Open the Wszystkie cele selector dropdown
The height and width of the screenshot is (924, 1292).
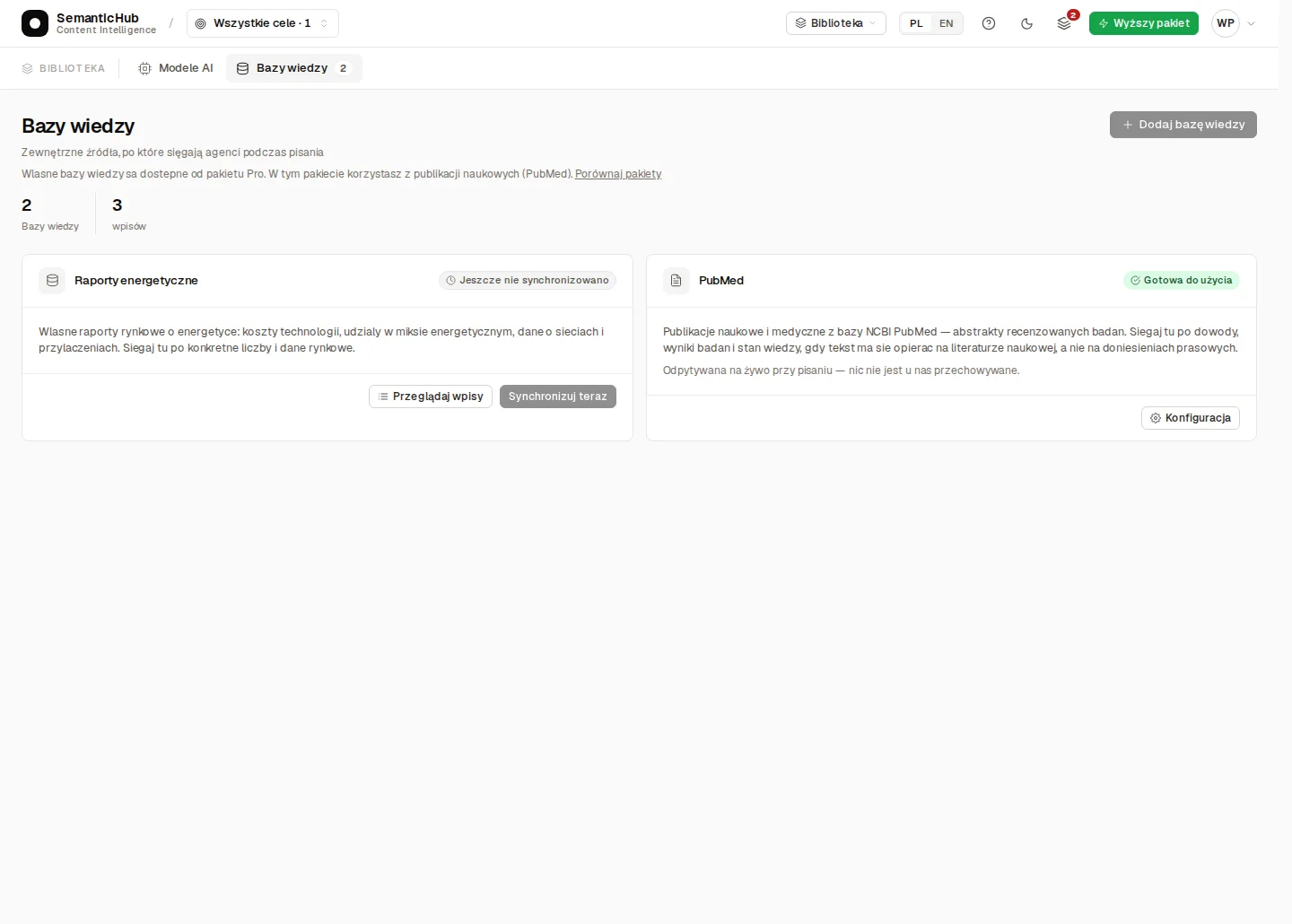[x=263, y=23]
